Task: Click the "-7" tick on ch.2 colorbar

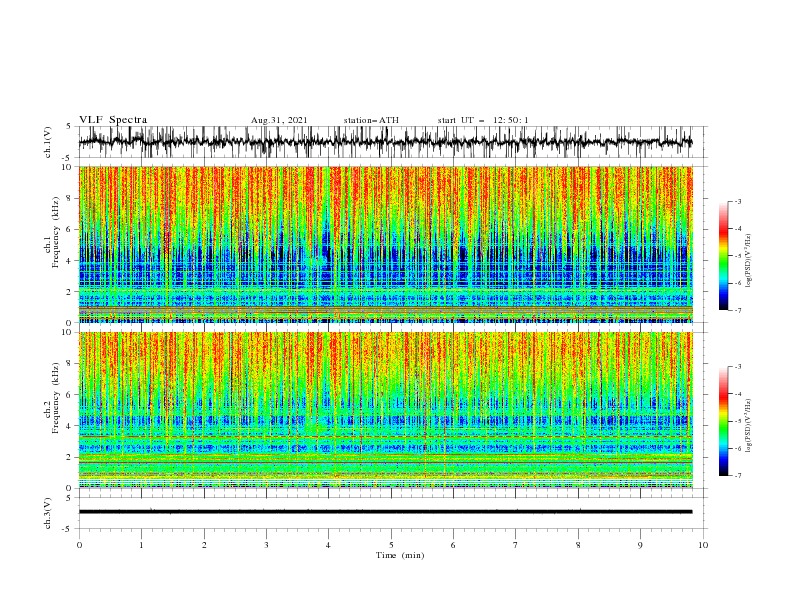Action: pyautogui.click(x=737, y=475)
